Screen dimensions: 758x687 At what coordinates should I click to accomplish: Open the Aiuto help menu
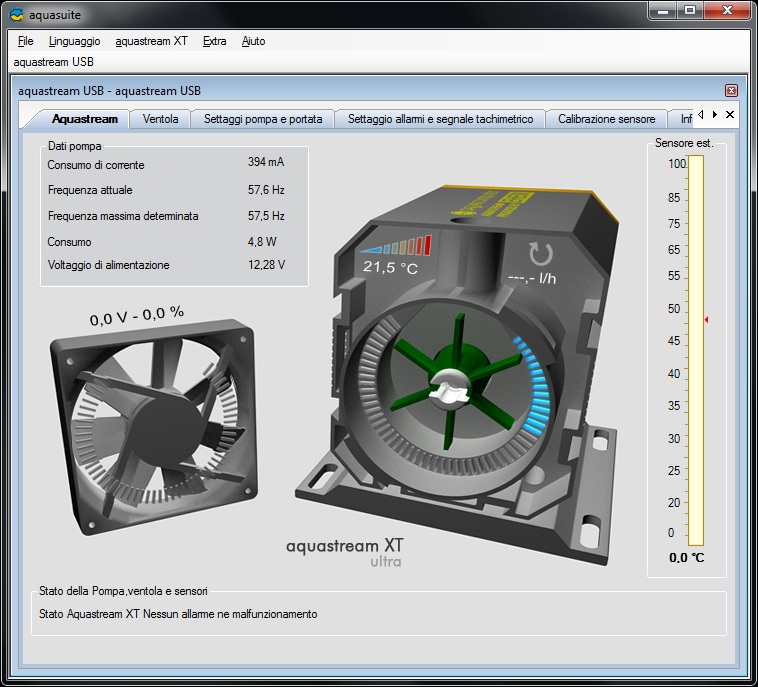coord(253,41)
